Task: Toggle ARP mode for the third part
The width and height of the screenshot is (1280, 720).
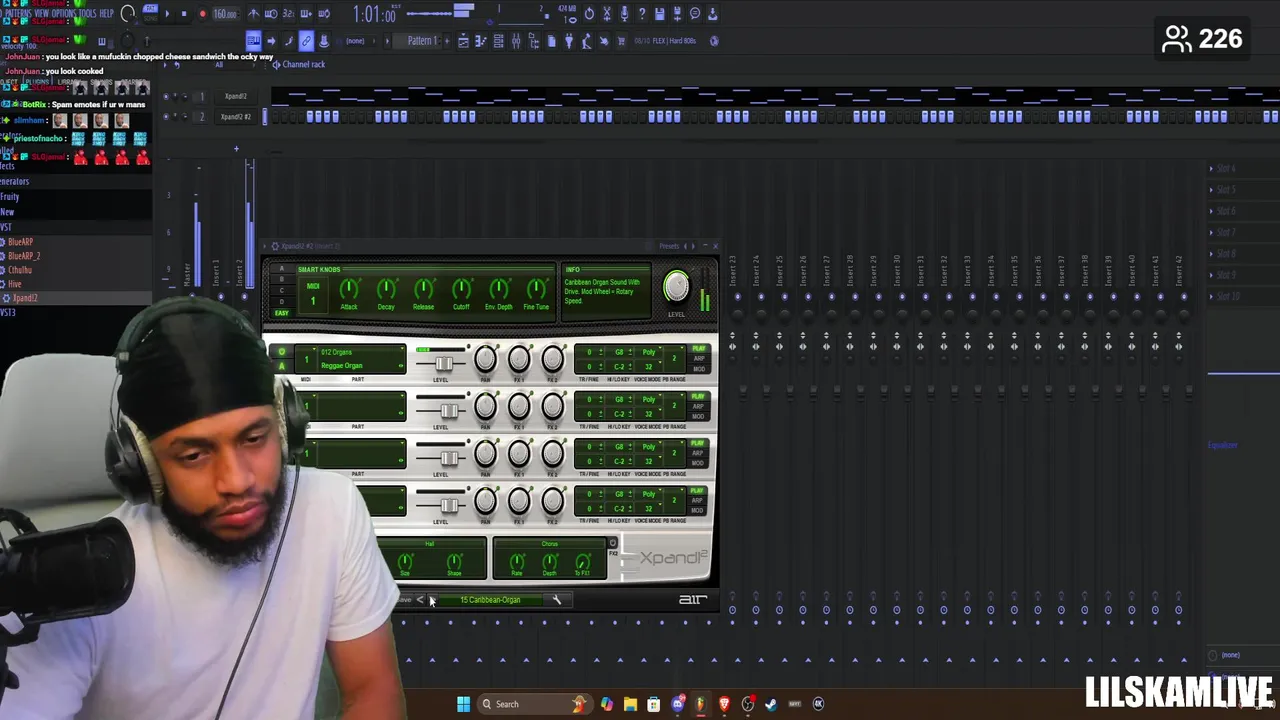Action: pyautogui.click(x=698, y=453)
